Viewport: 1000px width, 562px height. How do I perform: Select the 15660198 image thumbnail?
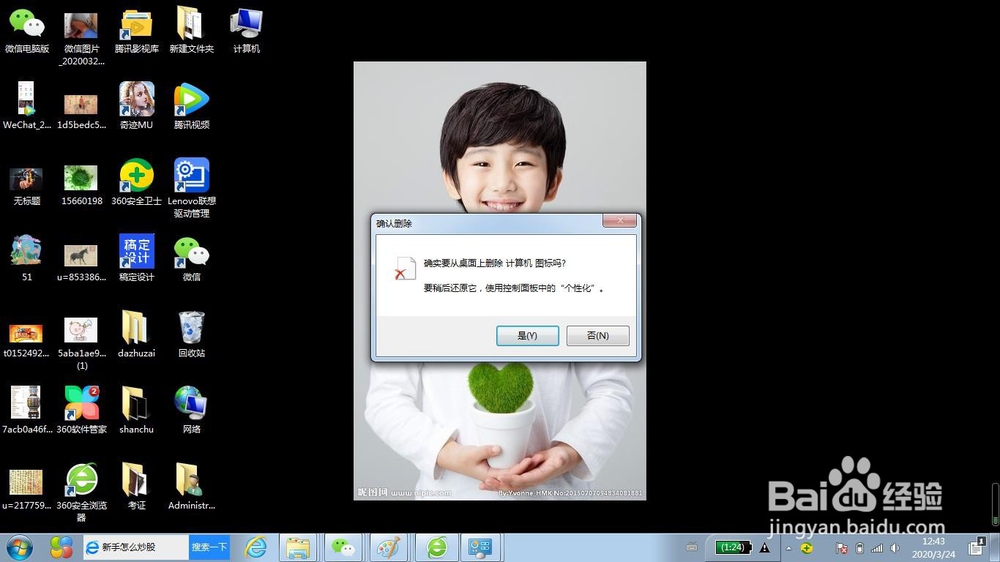click(x=81, y=185)
